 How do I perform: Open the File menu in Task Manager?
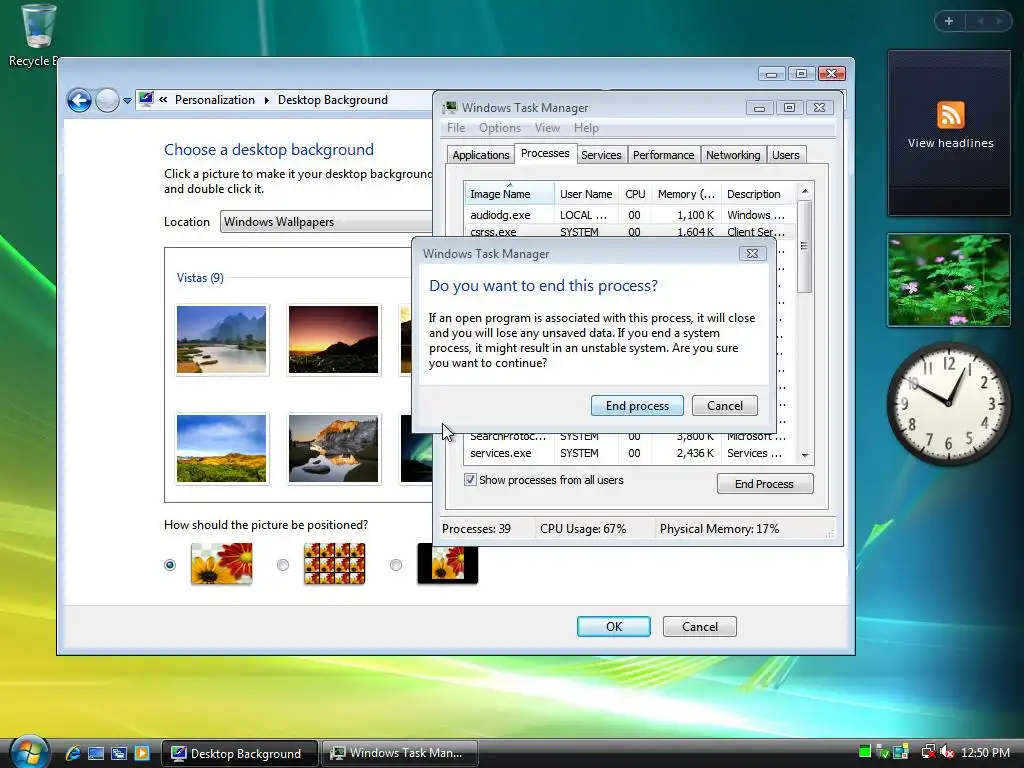456,128
